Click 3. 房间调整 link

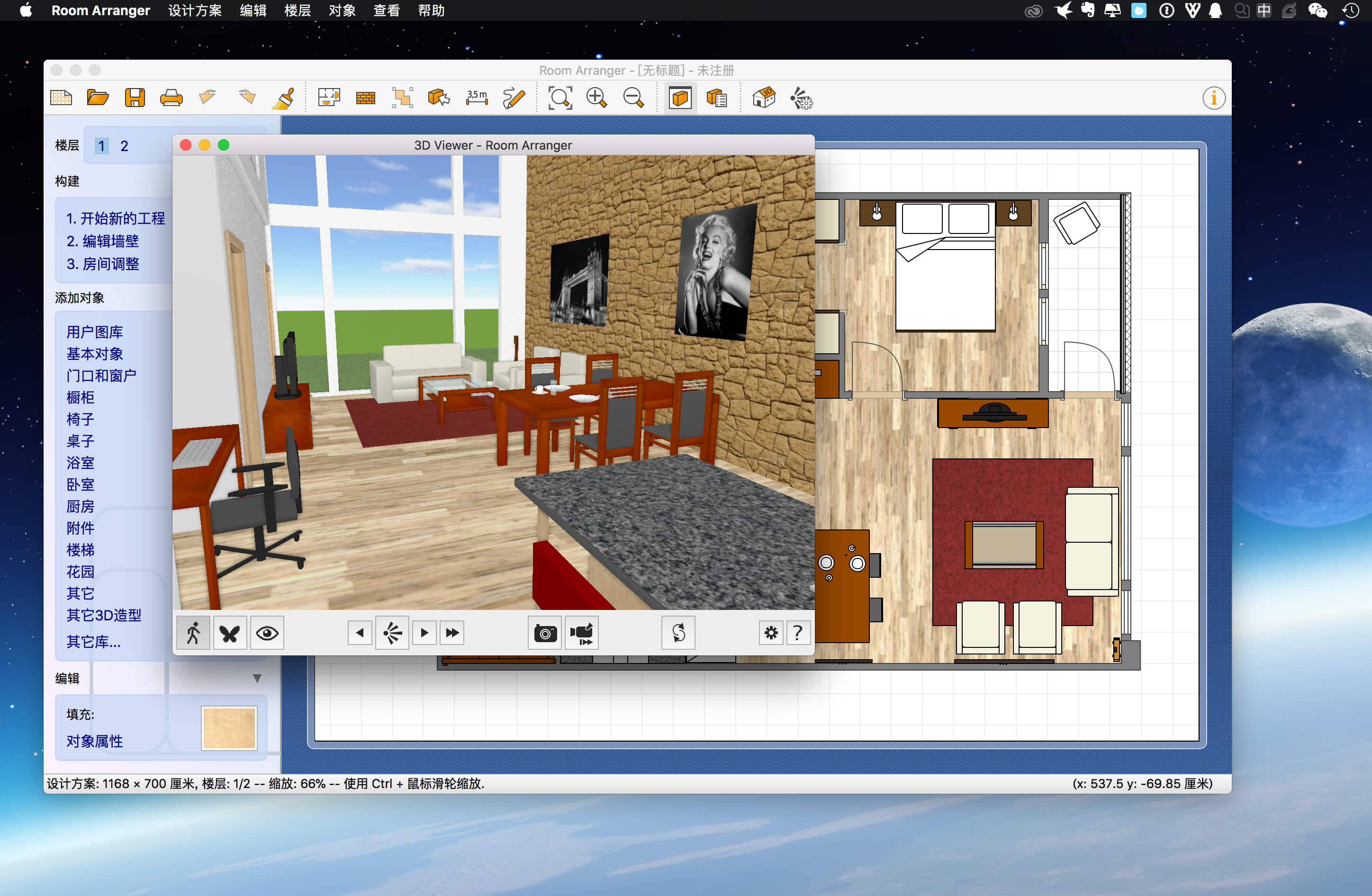103,264
